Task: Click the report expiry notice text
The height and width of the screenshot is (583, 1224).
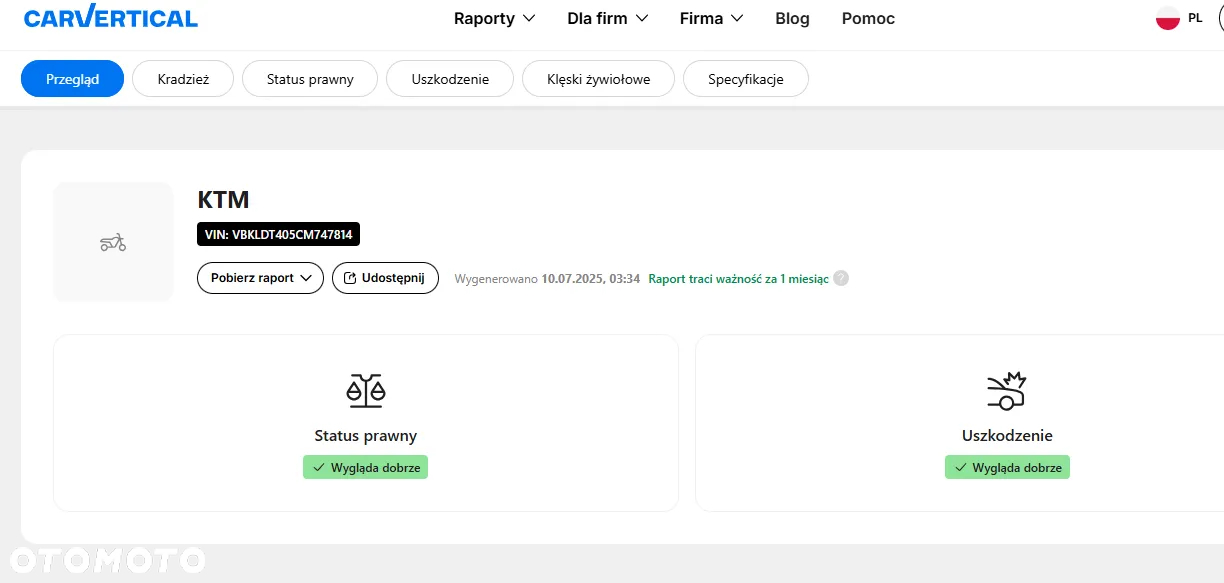Action: pos(738,279)
